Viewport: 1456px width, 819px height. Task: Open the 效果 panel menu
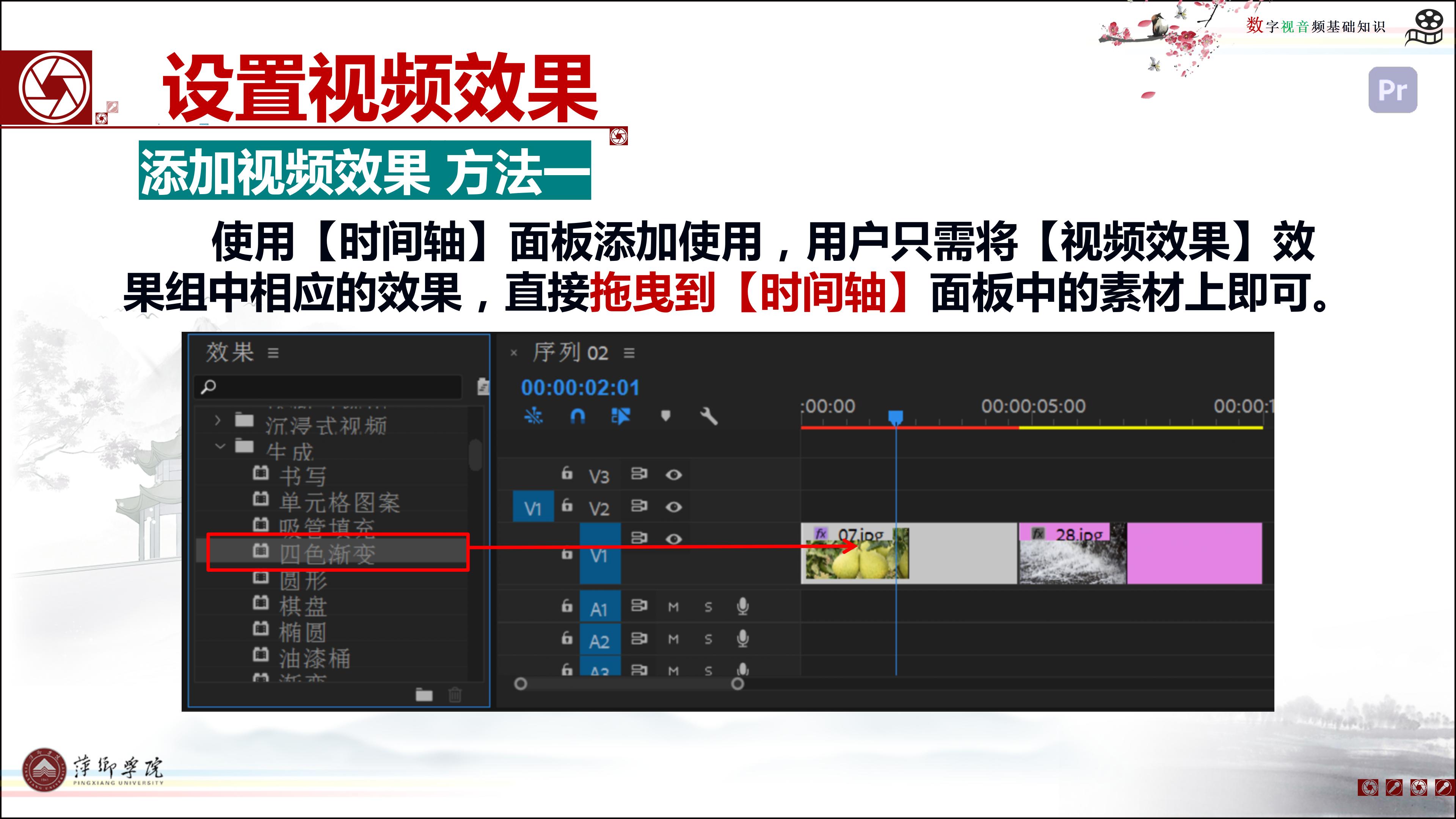point(273,353)
